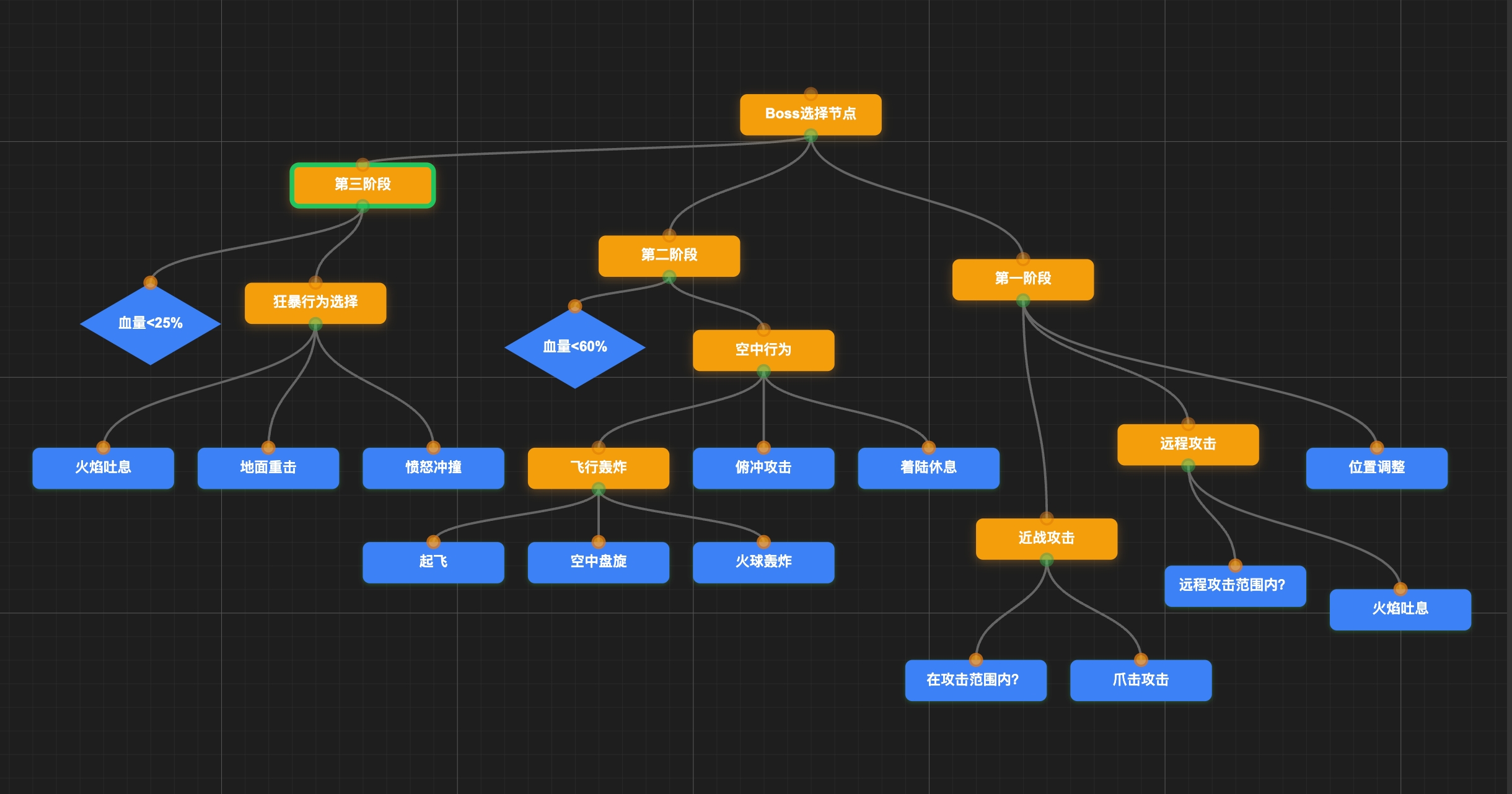
Task: Click the 空中行为 sequence node
Action: click(x=763, y=351)
